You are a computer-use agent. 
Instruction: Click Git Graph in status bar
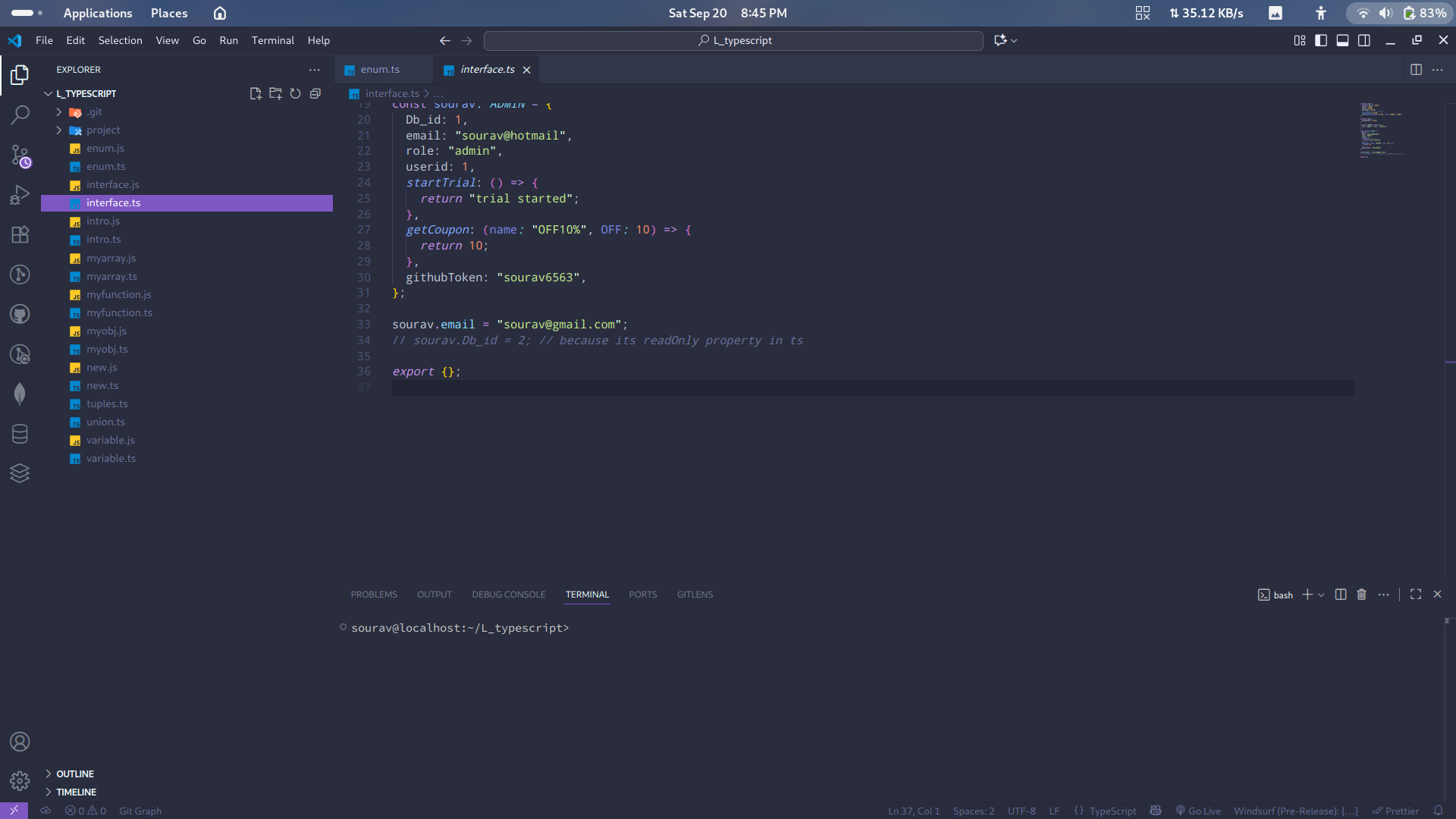tap(140, 811)
